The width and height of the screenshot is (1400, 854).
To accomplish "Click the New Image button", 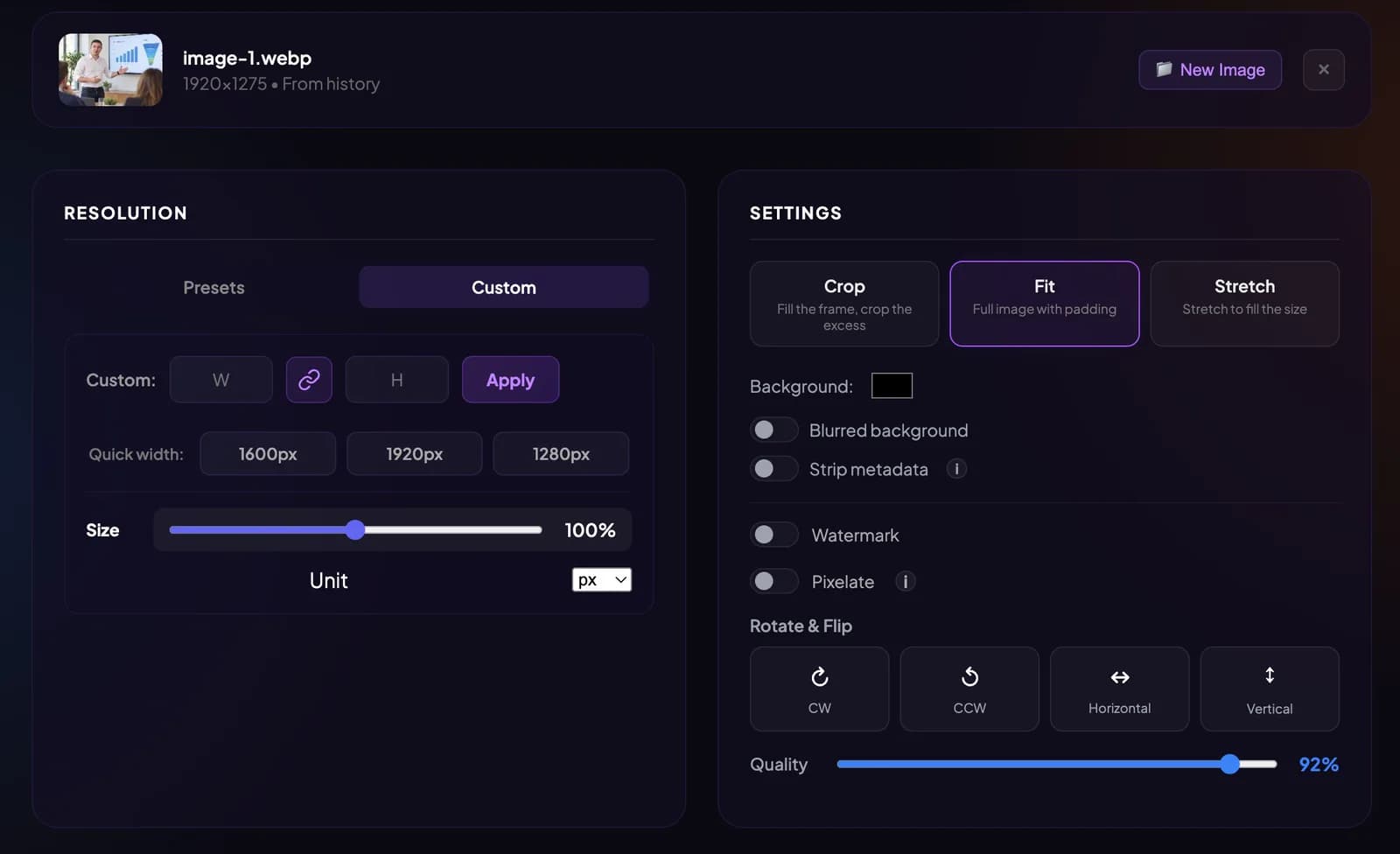I will (x=1210, y=70).
